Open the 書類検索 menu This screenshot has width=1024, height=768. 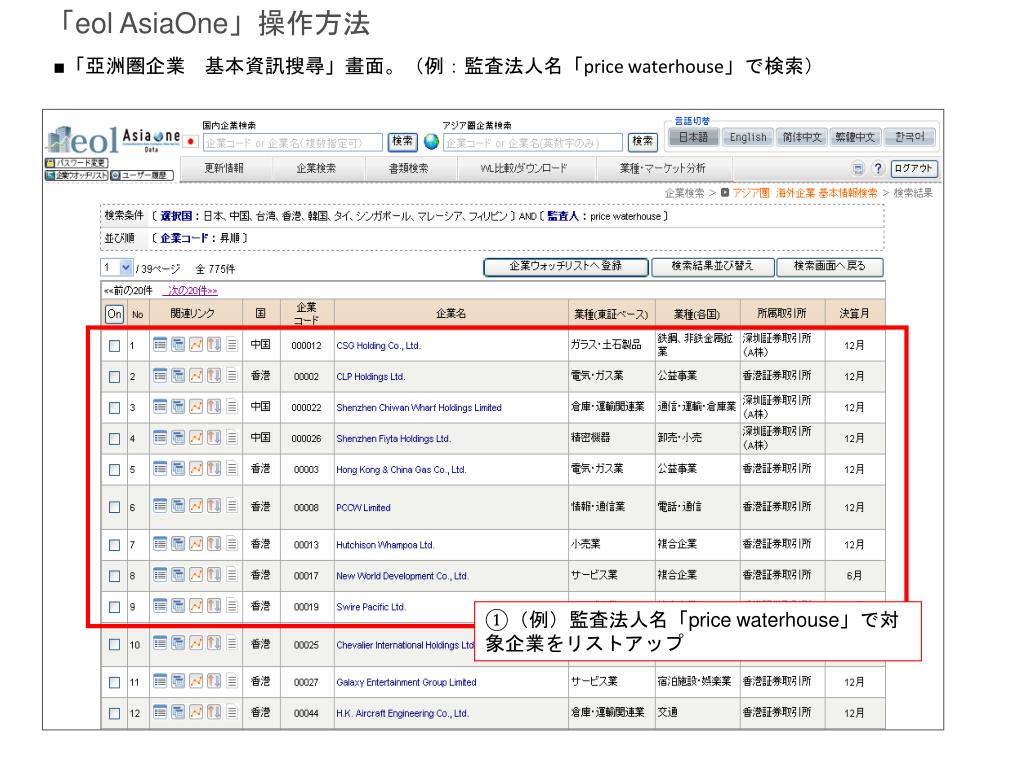tap(409, 168)
